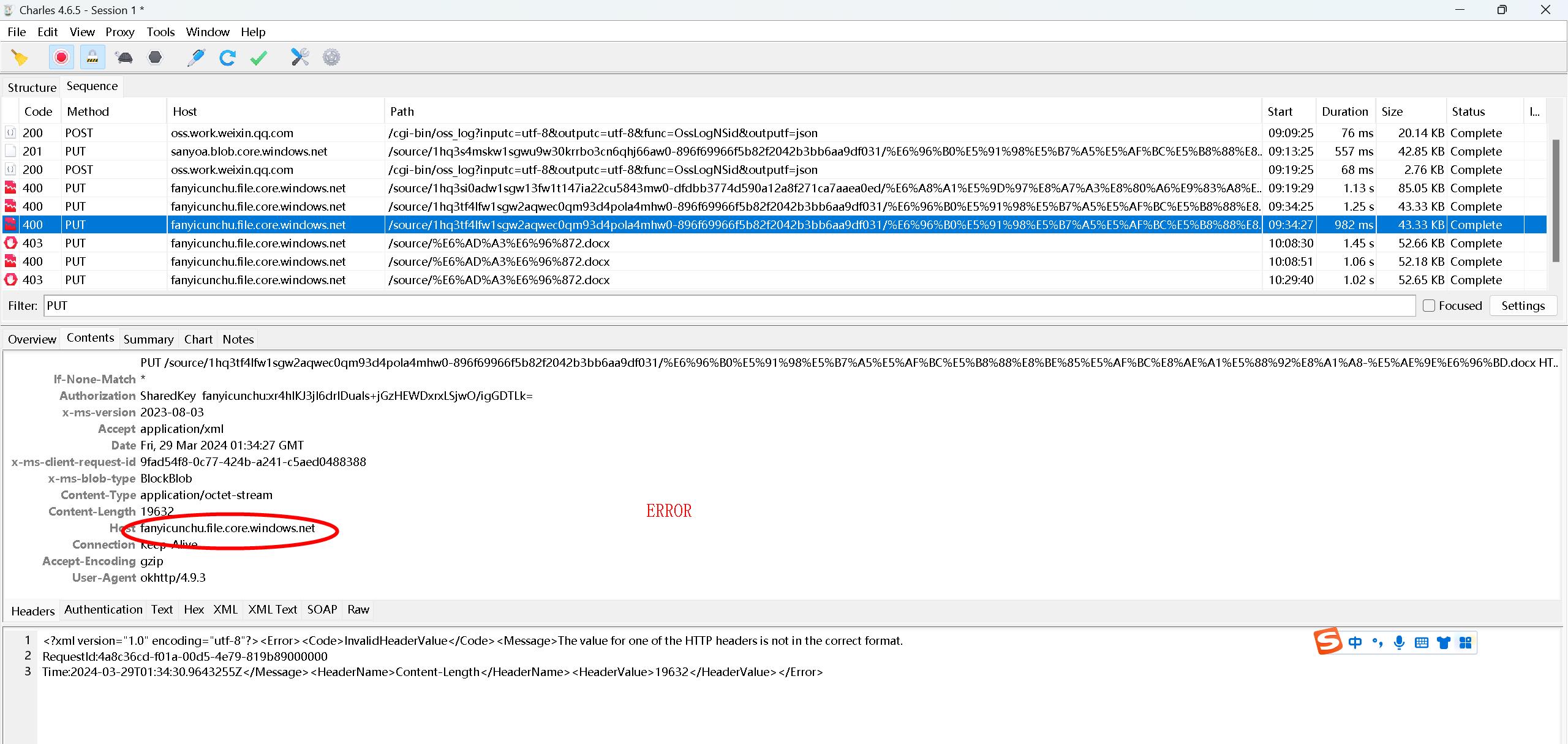Image resolution: width=1568 pixels, height=744 pixels.
Task: Select the 201 PUT sanyoa.blob.core.windows.net row
Action: (774, 151)
